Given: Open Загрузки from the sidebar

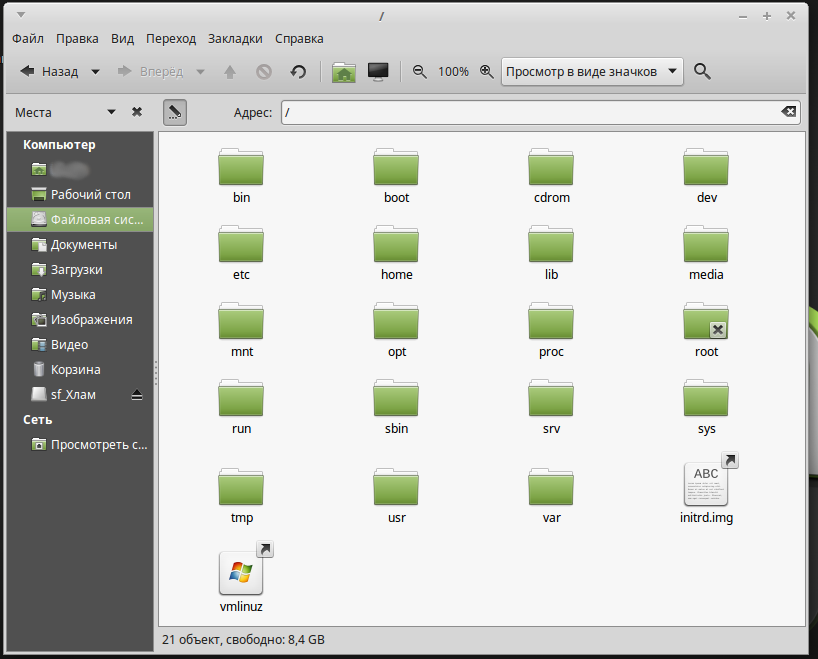Looking at the screenshot, I should [x=80, y=270].
